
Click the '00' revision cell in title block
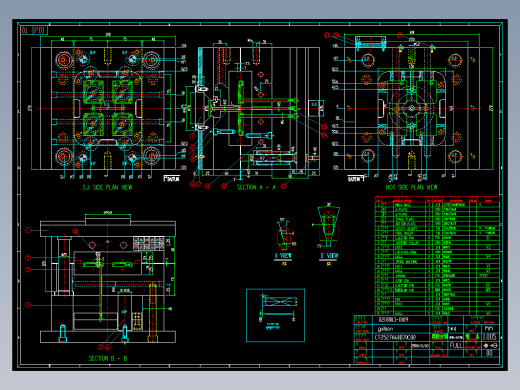(x=489, y=353)
